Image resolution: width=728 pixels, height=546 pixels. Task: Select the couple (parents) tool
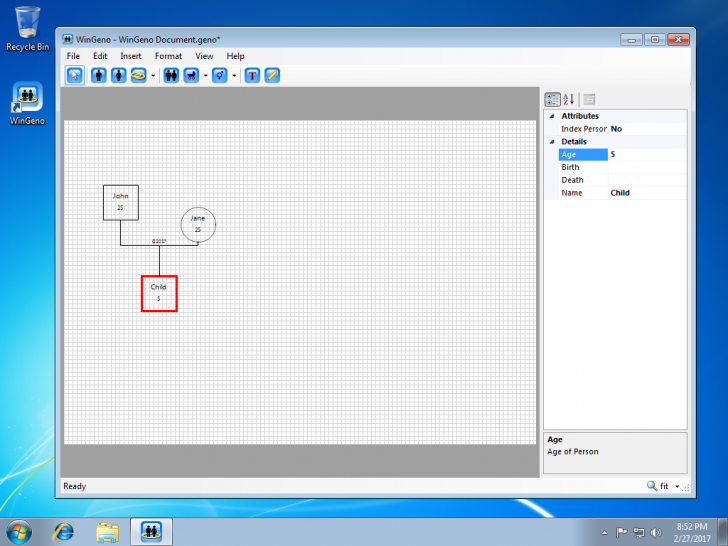[171, 75]
